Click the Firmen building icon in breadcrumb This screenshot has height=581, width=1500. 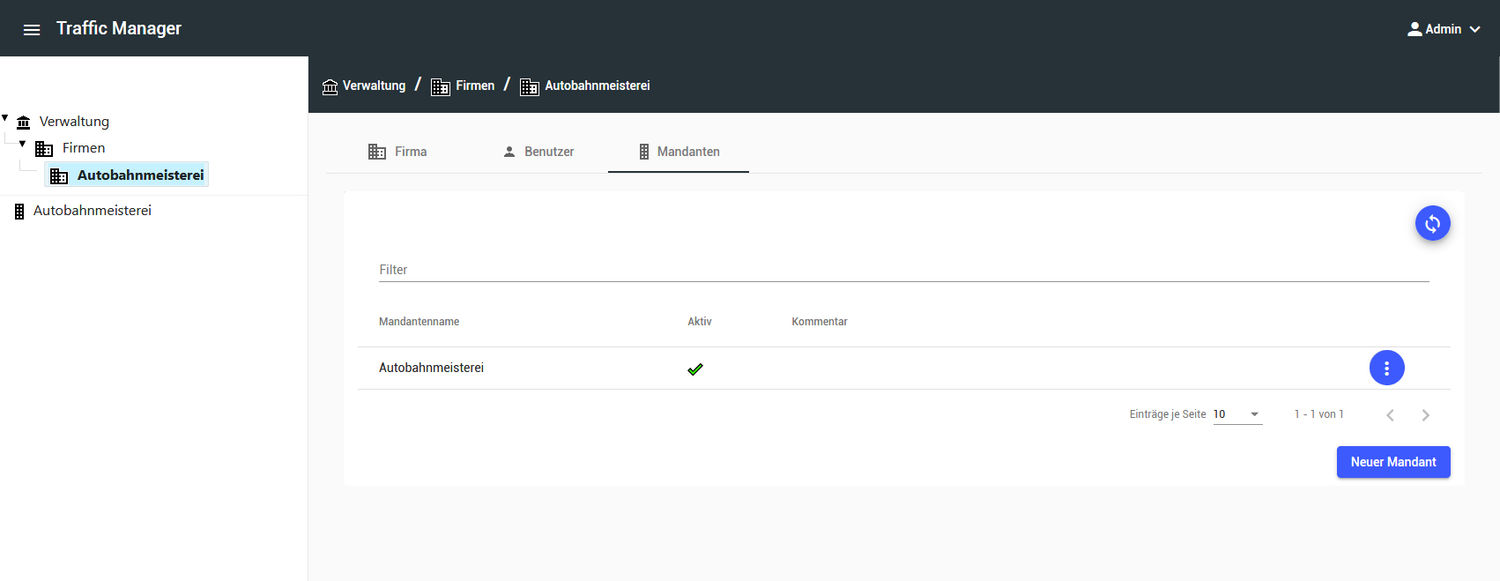[440, 86]
